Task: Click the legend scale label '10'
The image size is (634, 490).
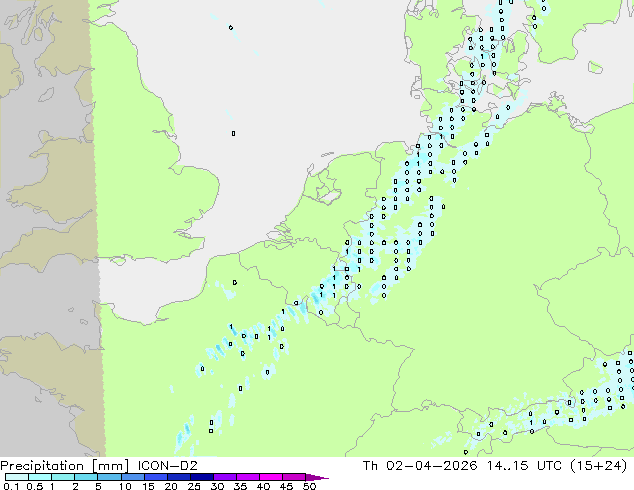Action: pos(125,486)
